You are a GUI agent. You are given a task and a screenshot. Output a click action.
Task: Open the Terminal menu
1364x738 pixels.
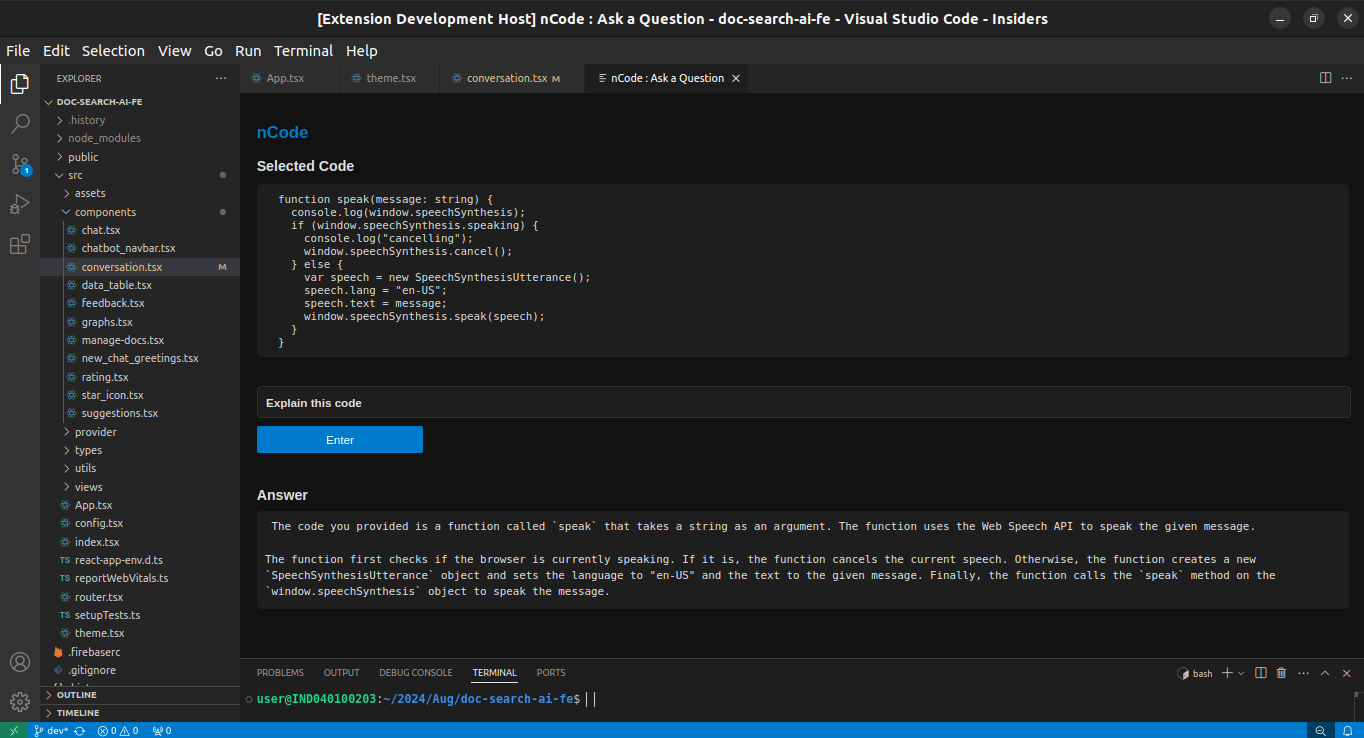(x=304, y=51)
